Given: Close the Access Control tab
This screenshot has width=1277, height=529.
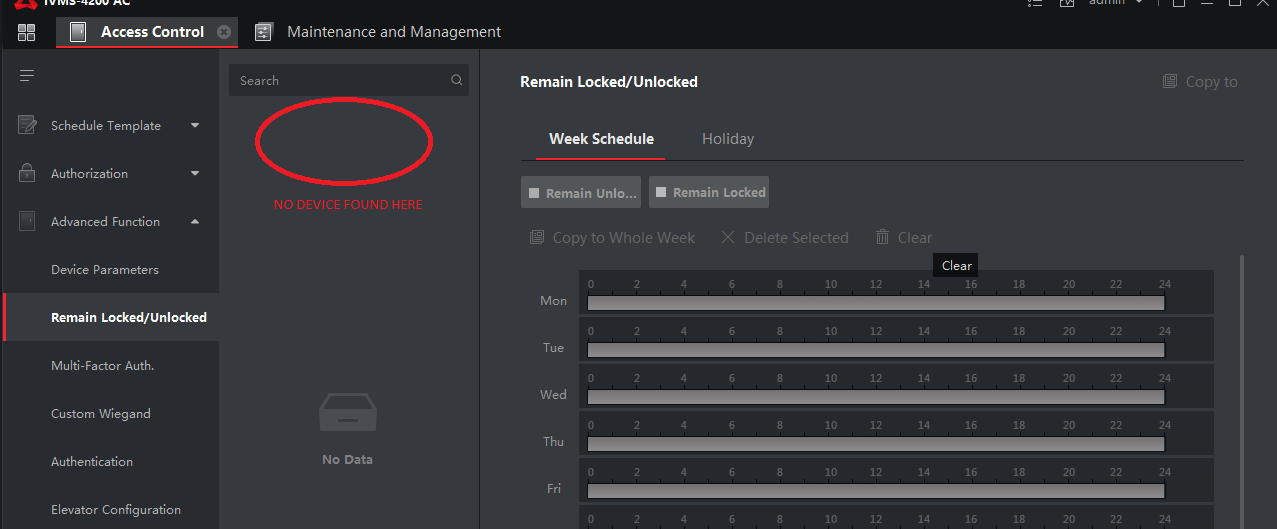Looking at the screenshot, I should 224,32.
